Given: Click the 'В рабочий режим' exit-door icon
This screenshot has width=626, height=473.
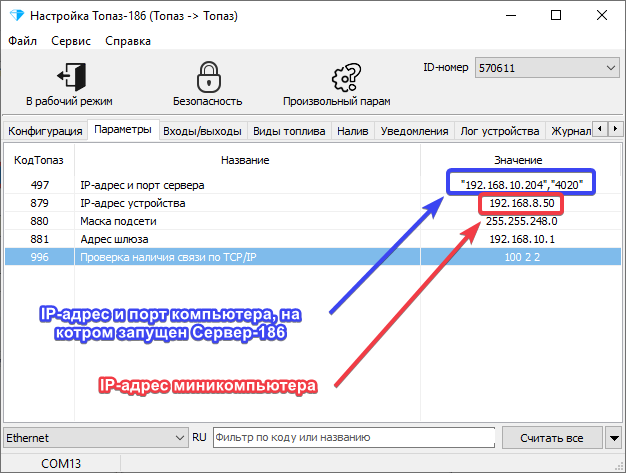Looking at the screenshot, I should [x=71, y=77].
